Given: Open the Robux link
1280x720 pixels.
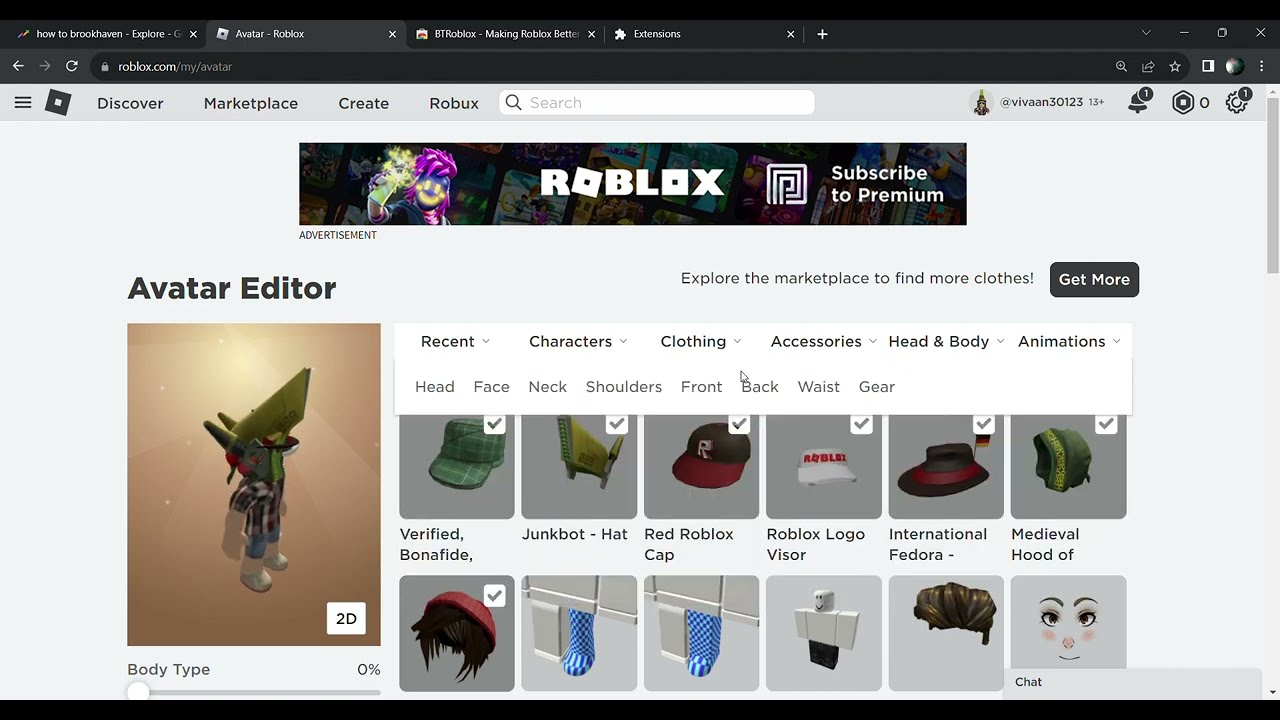Looking at the screenshot, I should (x=454, y=103).
